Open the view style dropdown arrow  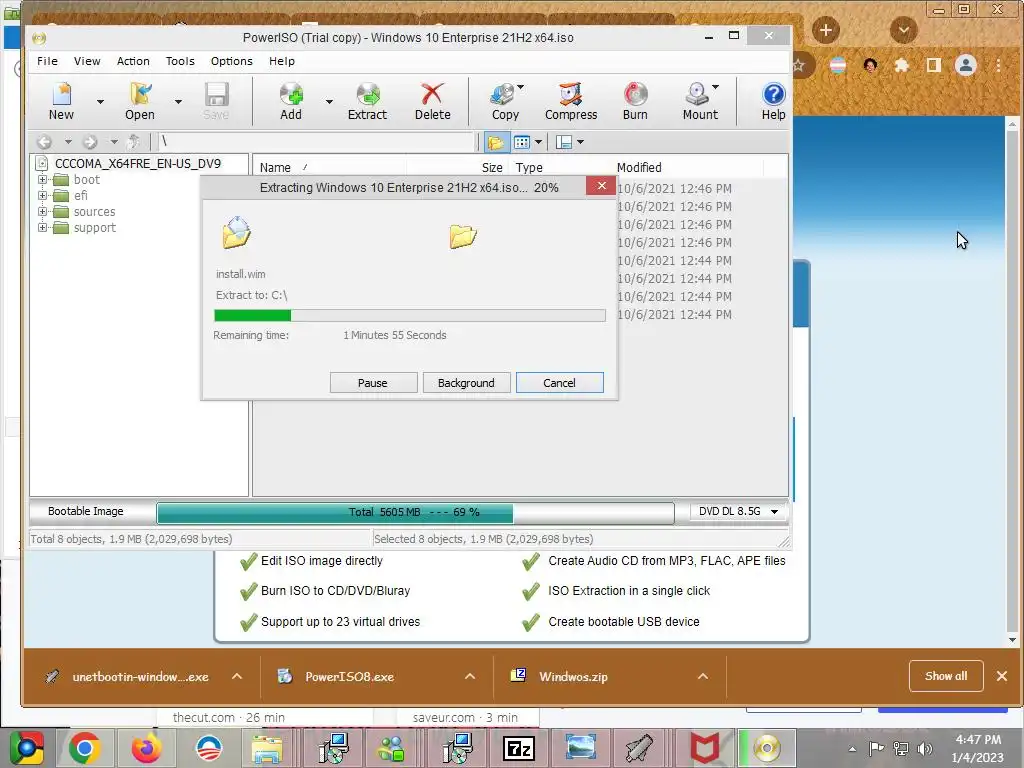tap(538, 142)
